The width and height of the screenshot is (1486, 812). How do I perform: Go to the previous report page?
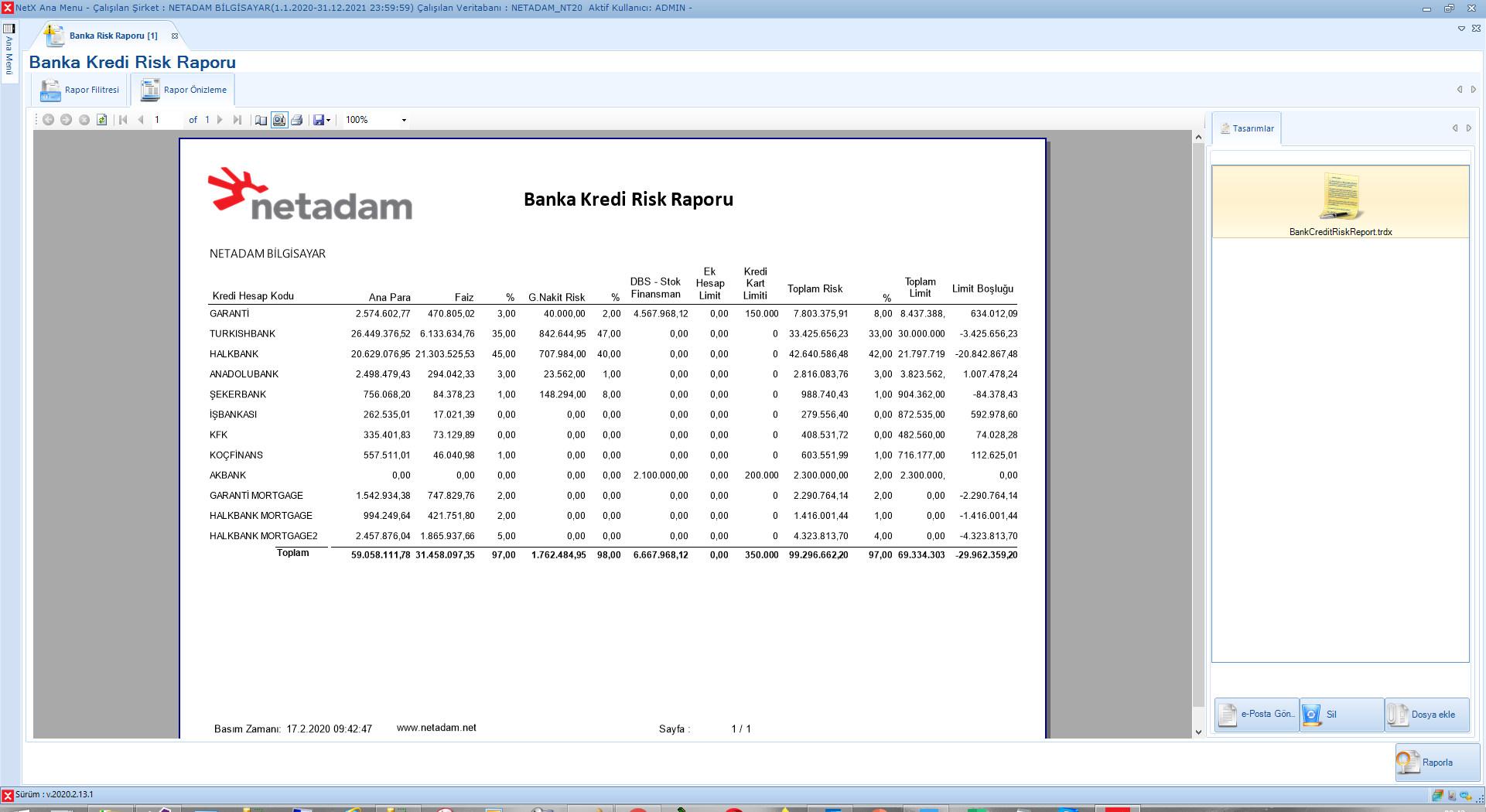141,120
